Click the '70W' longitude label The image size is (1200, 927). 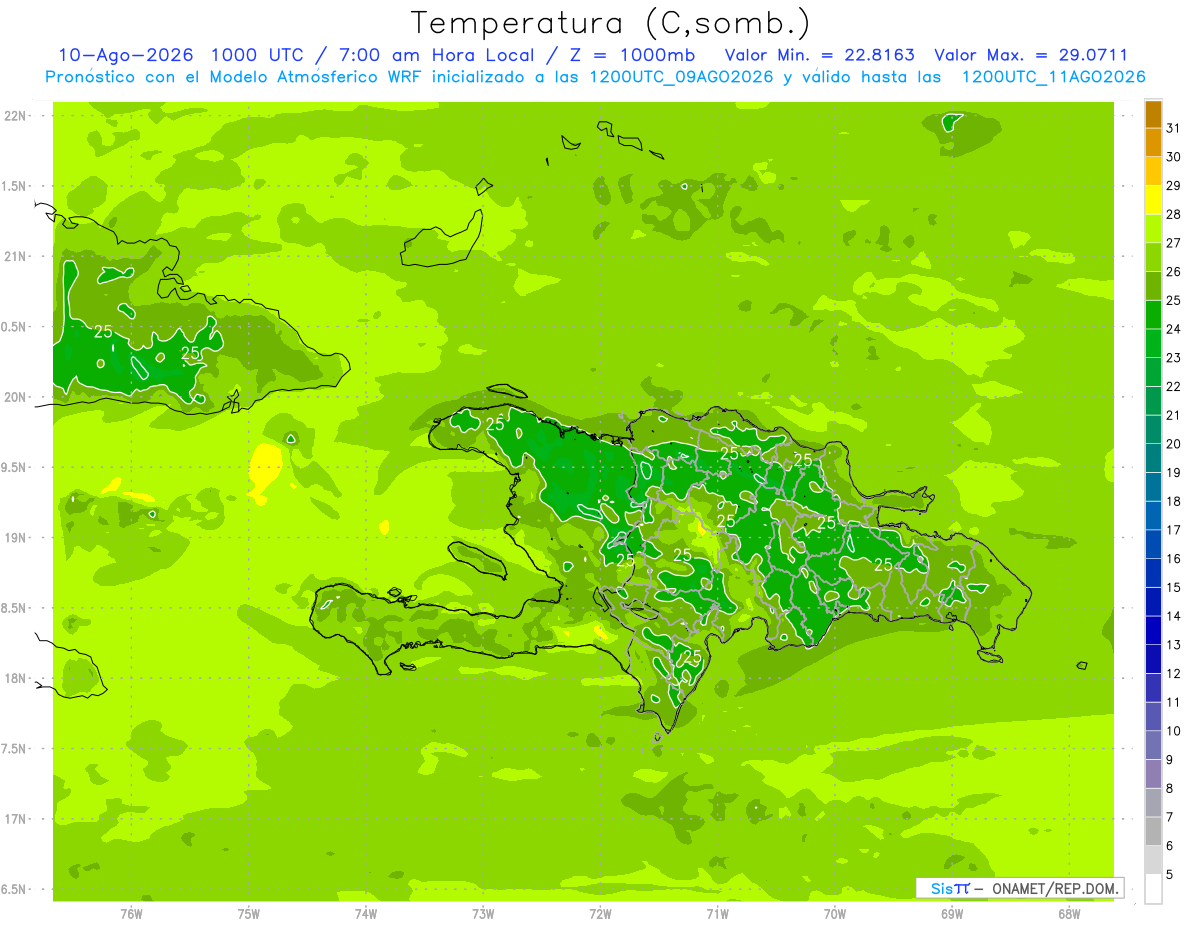coord(835,913)
